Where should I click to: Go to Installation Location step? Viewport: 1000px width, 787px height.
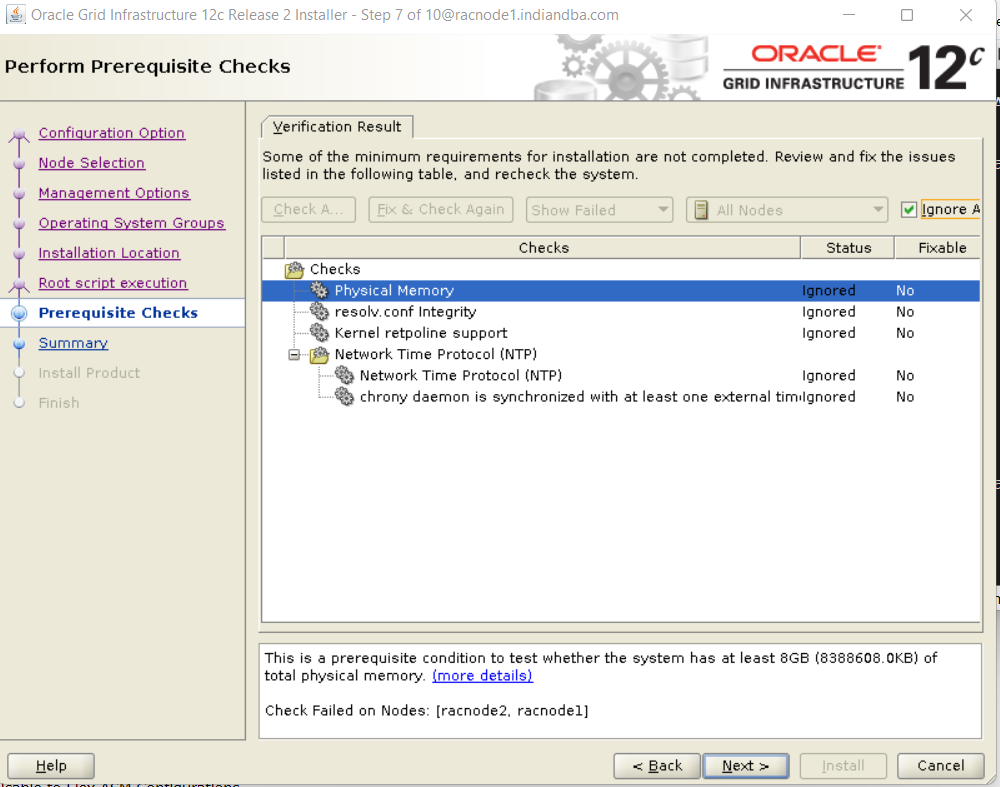tap(109, 253)
